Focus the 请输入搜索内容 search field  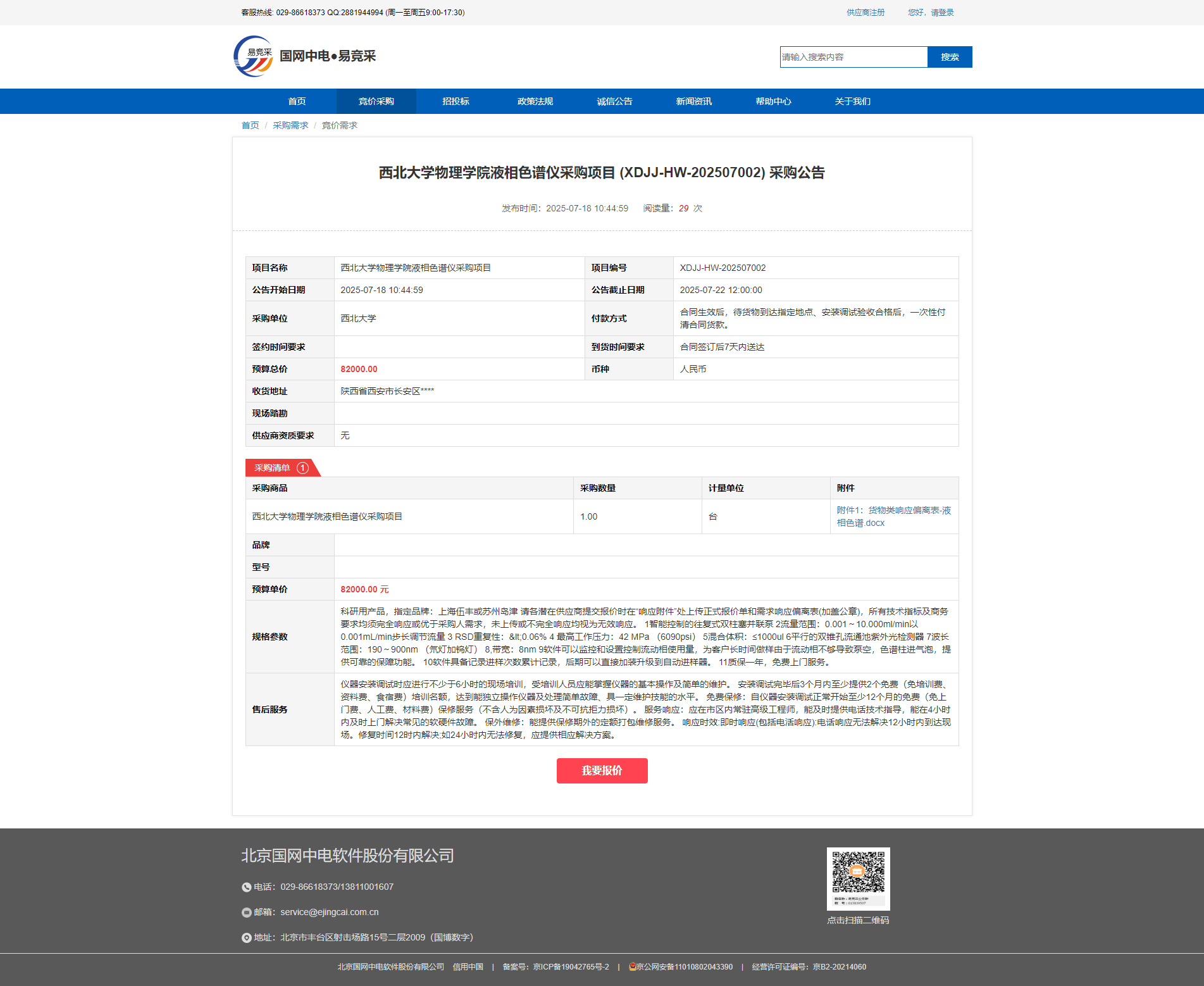point(853,57)
